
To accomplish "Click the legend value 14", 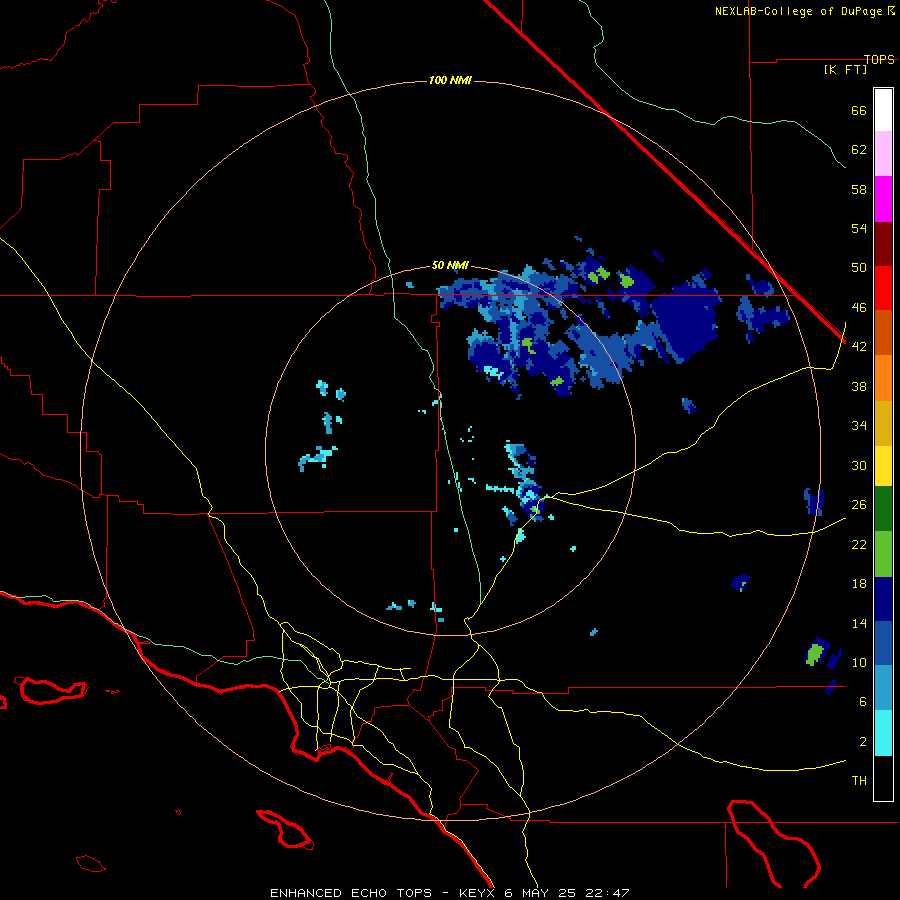I will click(859, 623).
